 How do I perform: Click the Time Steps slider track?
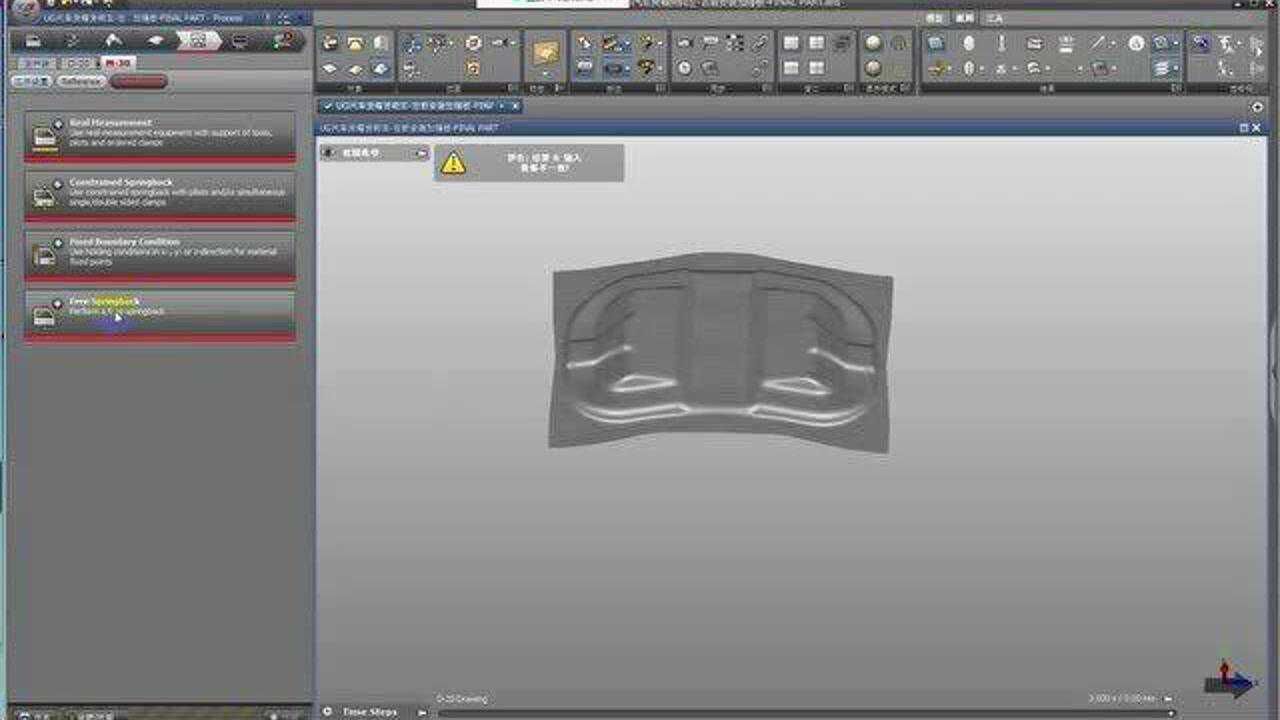pos(800,713)
